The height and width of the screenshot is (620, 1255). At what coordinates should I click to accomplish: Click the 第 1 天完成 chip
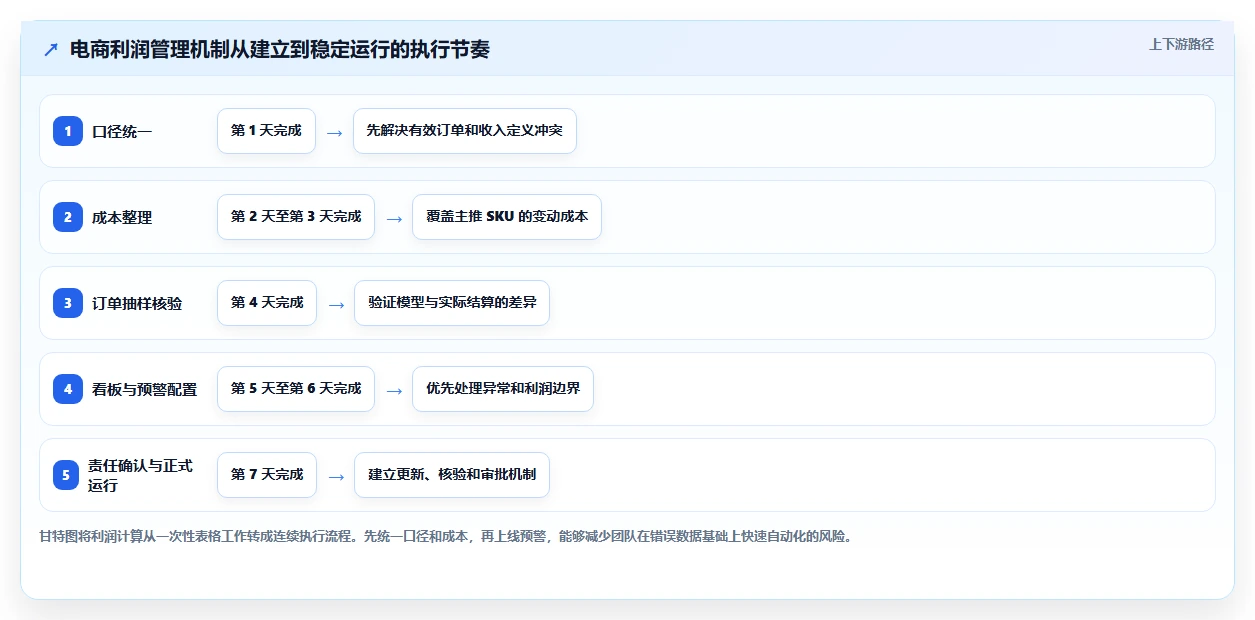266,131
